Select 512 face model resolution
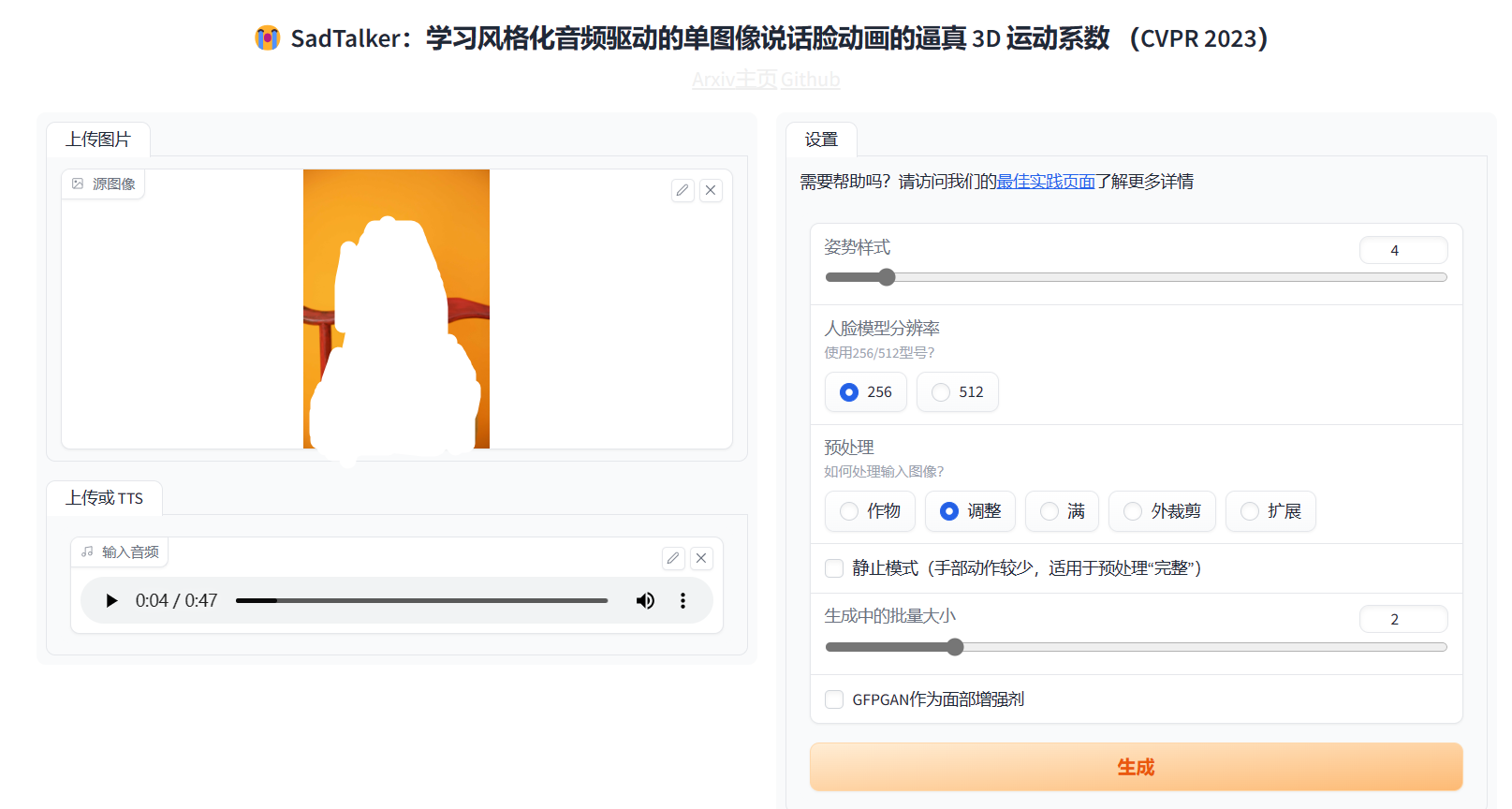This screenshot has height=809, width=1512. point(958,392)
